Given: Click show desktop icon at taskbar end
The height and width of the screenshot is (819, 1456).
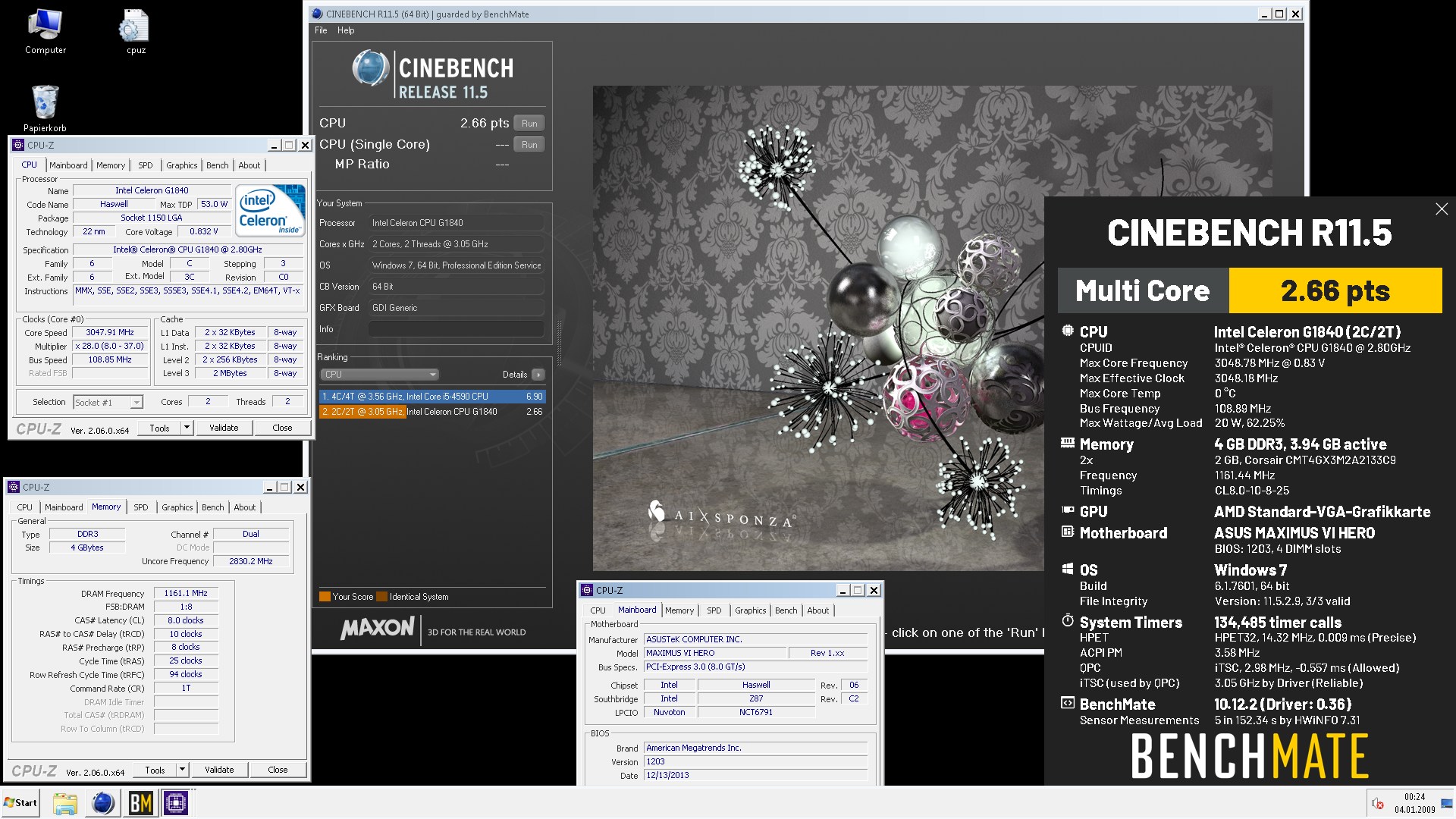Looking at the screenshot, I should click(x=1447, y=803).
